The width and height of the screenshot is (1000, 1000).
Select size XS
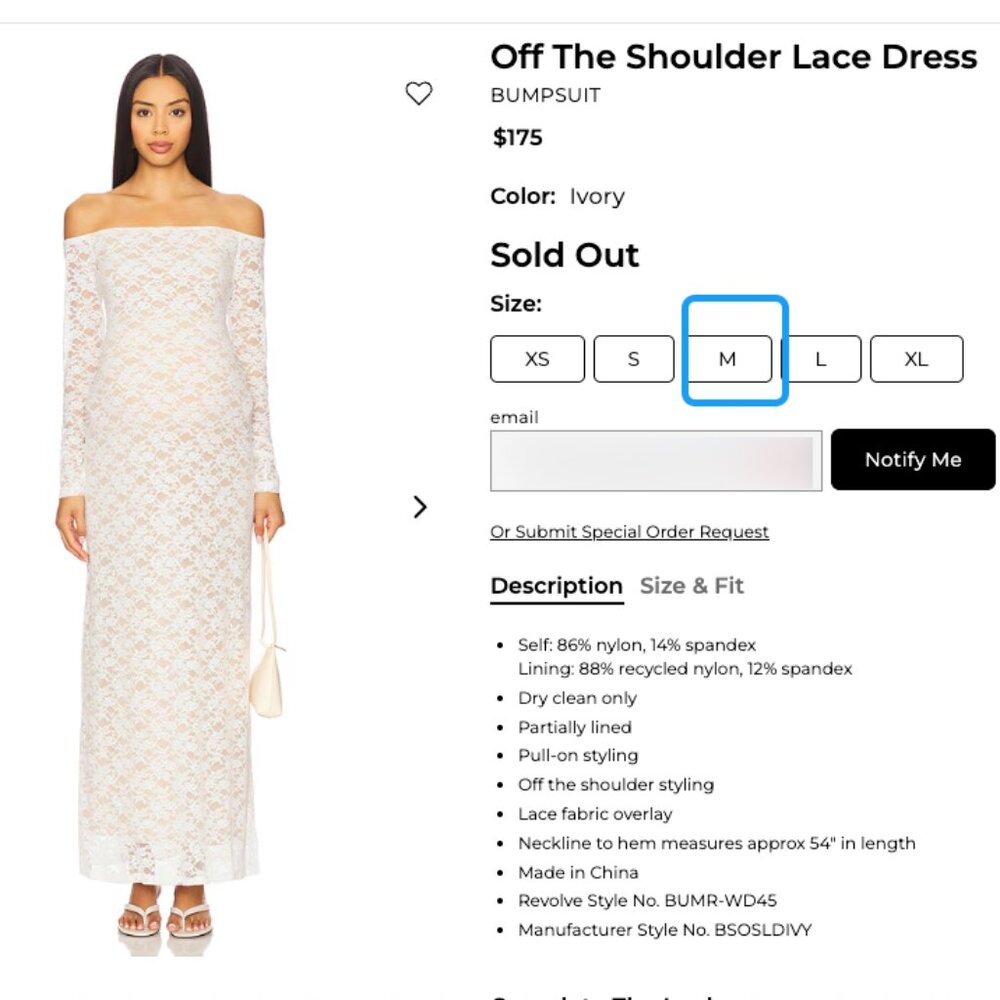537,359
